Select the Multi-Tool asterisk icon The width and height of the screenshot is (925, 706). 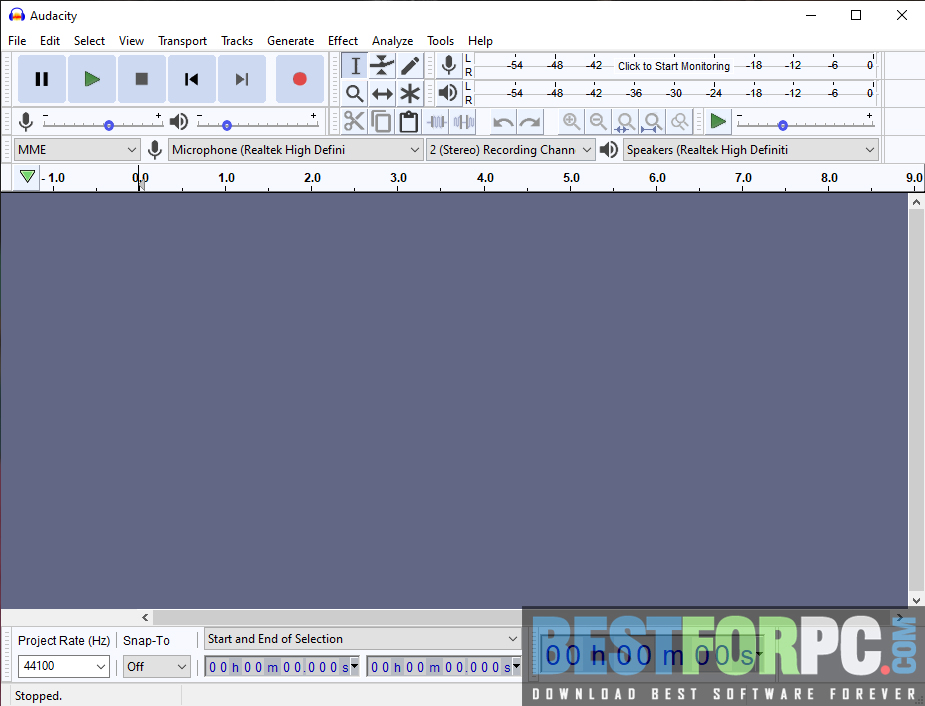410,93
